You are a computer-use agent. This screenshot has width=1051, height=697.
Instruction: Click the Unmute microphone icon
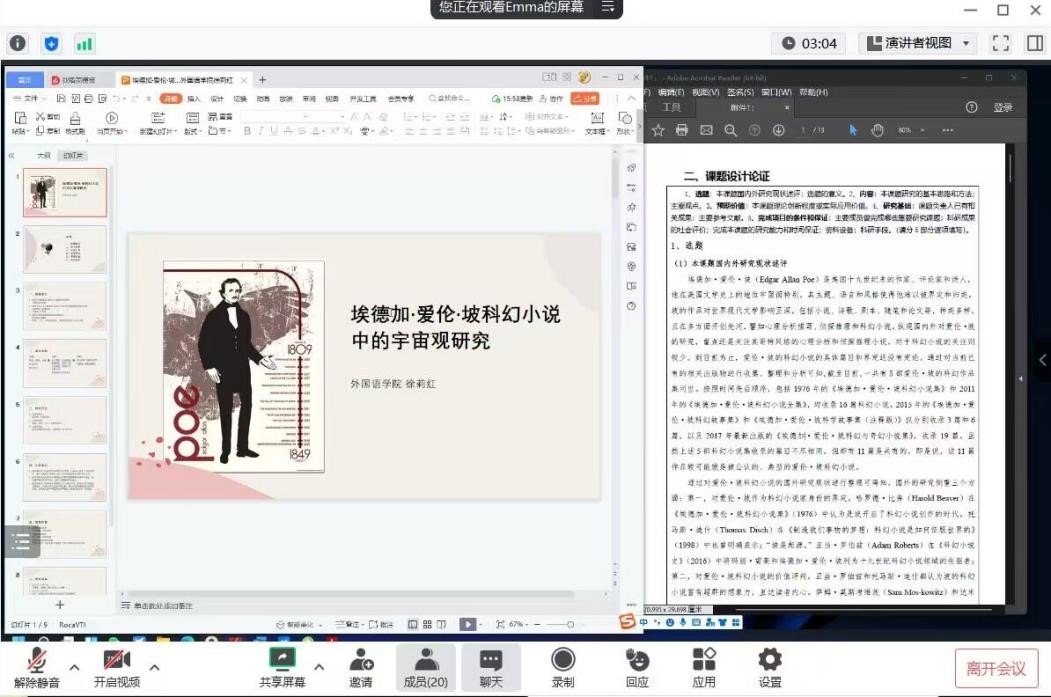(37, 660)
